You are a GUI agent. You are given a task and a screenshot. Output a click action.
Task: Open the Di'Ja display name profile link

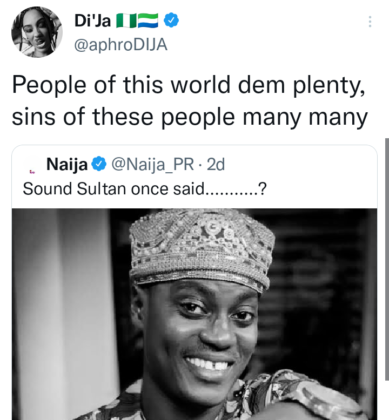(x=93, y=21)
